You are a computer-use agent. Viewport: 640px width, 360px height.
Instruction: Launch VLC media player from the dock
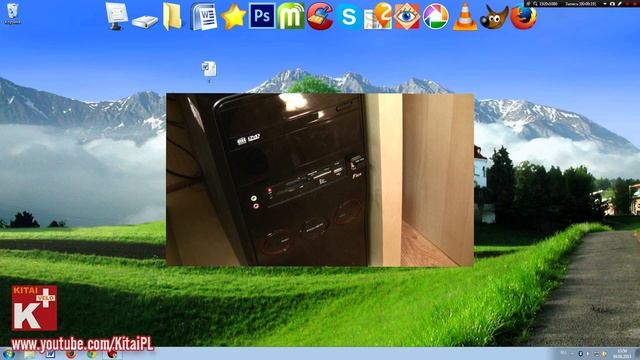coord(465,17)
